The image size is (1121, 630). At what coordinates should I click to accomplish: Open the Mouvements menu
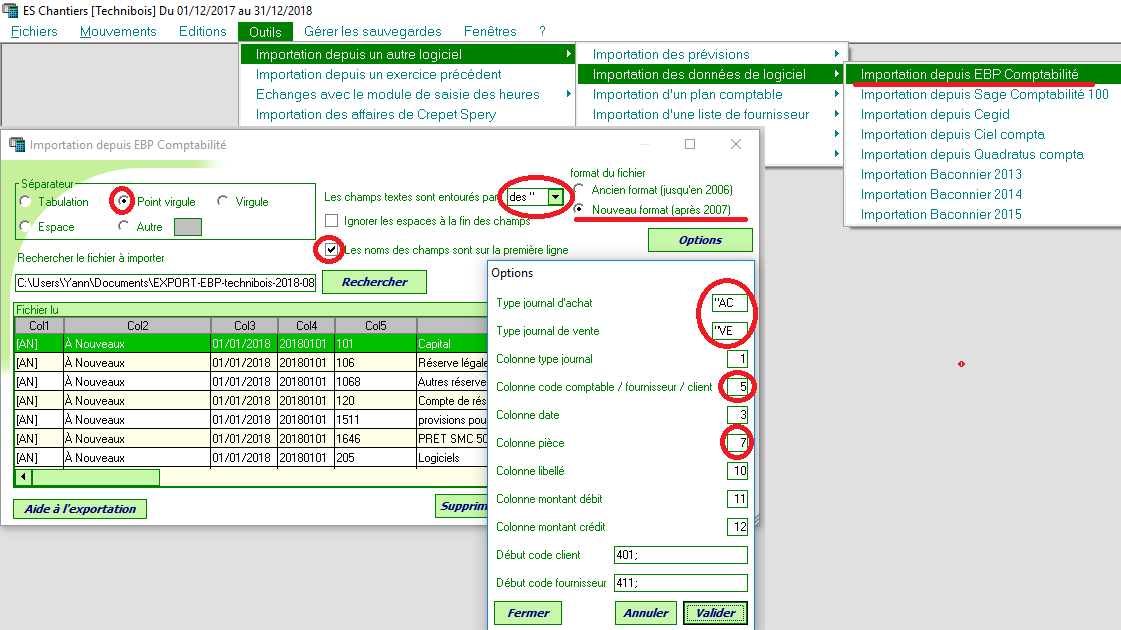coord(118,31)
